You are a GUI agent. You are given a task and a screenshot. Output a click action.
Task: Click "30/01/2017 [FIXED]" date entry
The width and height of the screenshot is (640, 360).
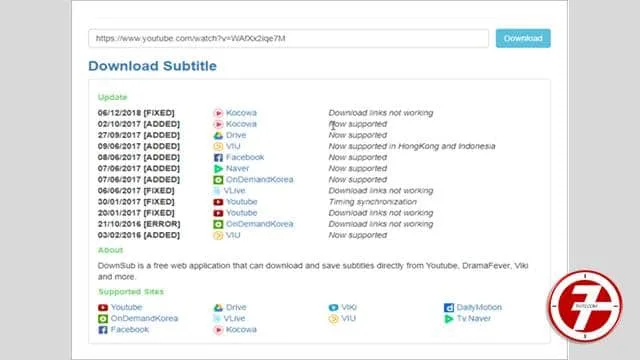136,202
